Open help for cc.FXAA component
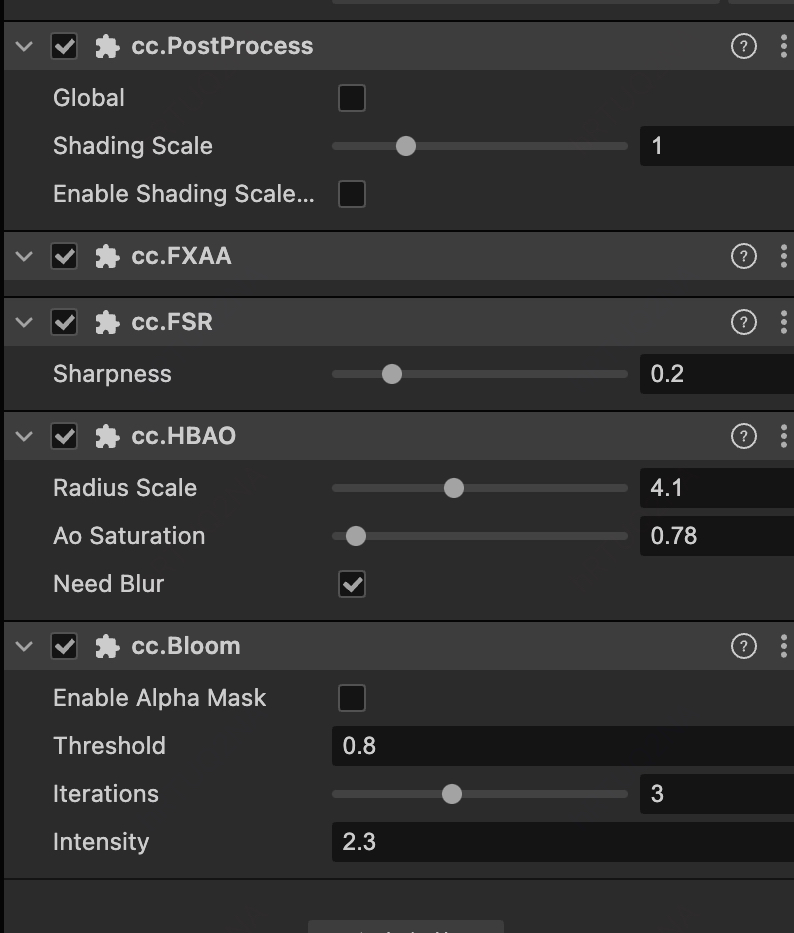This screenshot has height=933, width=794. point(744,256)
